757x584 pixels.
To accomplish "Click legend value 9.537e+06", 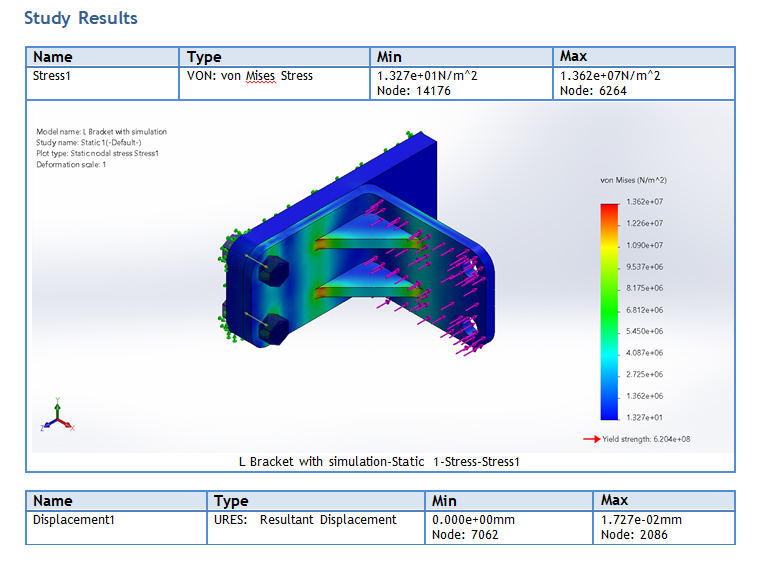I will (x=644, y=267).
